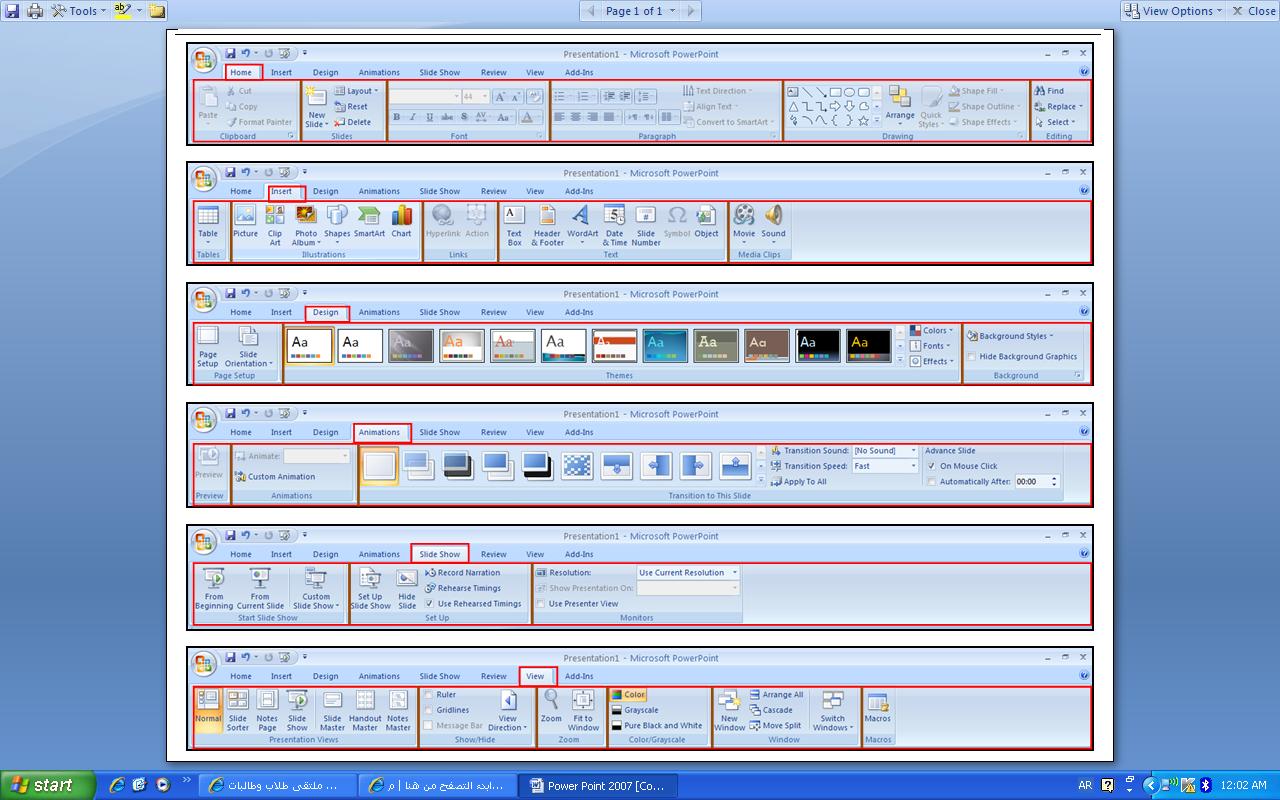Click the Movie icon in Media Clips
The image size is (1280, 800).
[744, 215]
